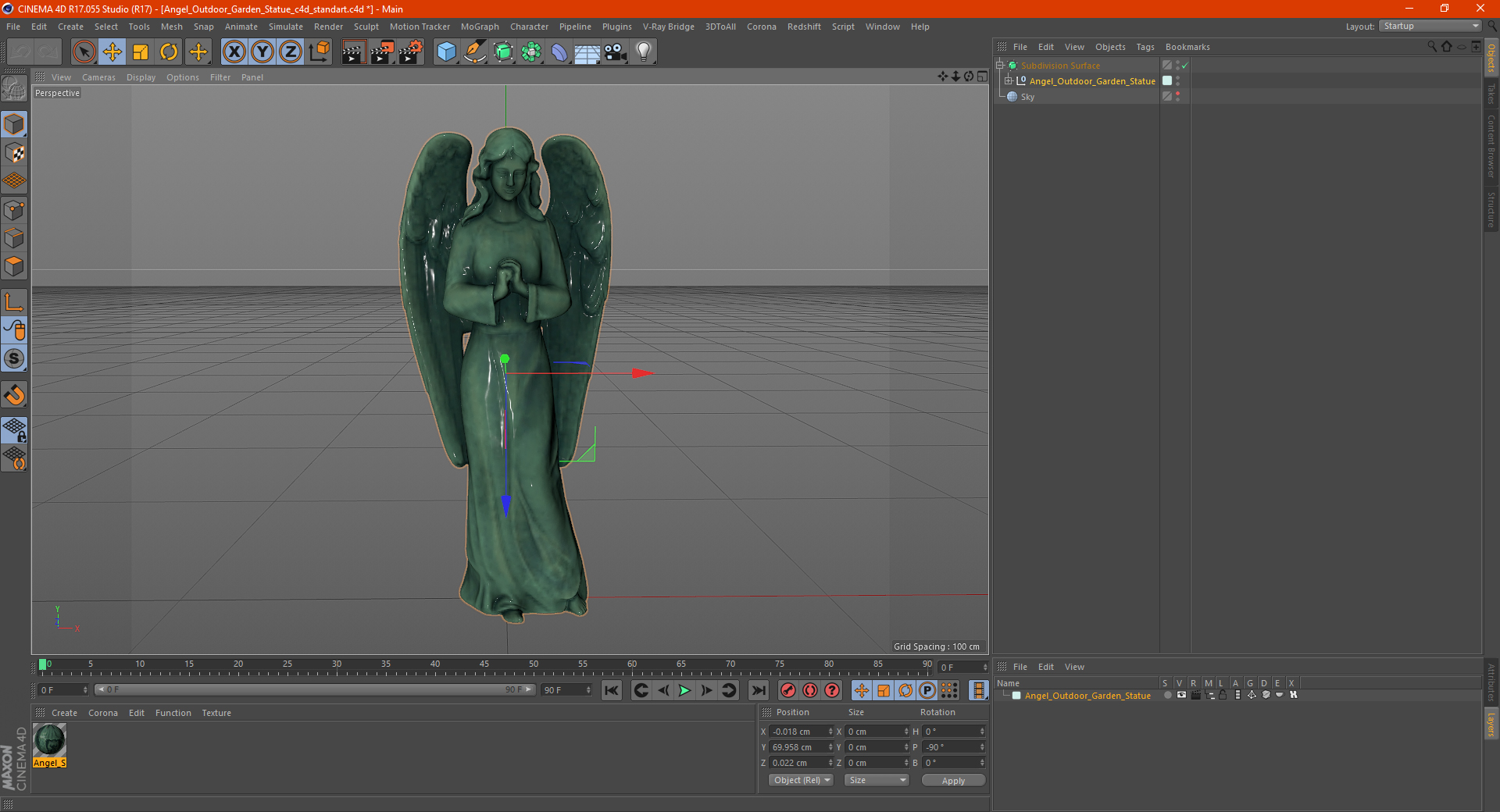Toggle Autokeying button
This screenshot has height=812, width=1500.
[x=810, y=690]
